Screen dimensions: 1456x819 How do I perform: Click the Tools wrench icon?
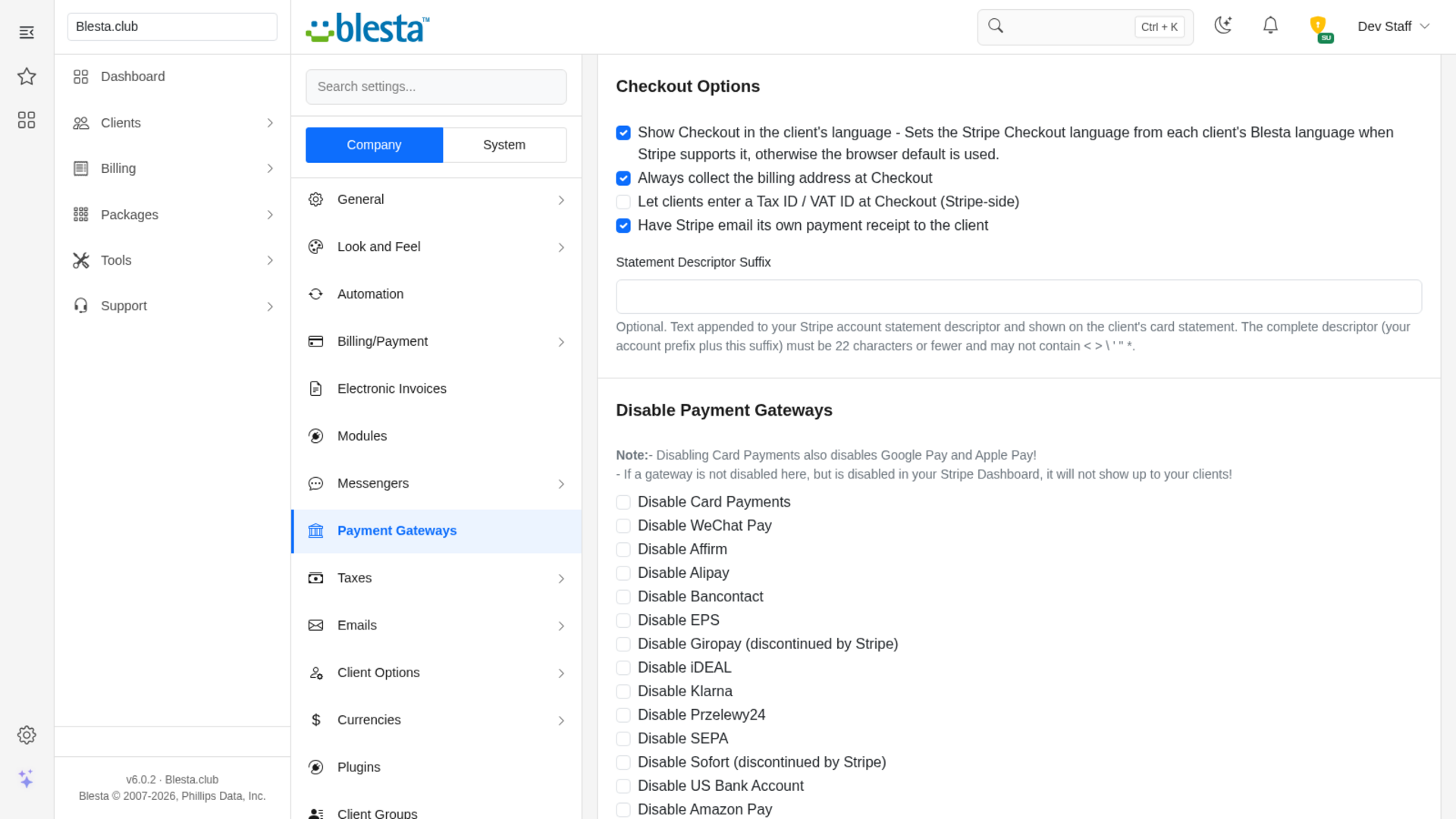click(80, 260)
